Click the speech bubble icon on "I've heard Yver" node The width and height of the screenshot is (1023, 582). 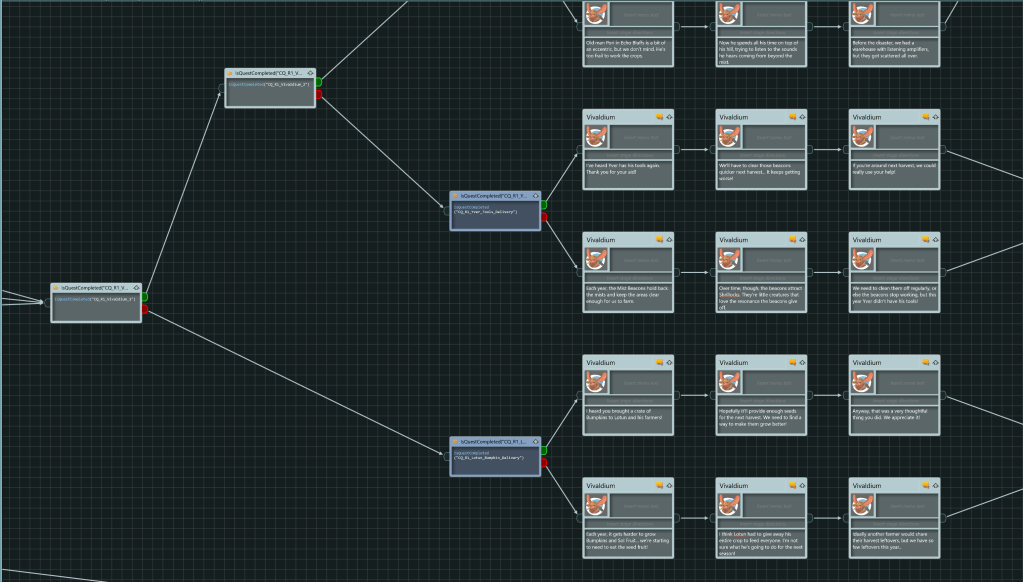click(659, 117)
